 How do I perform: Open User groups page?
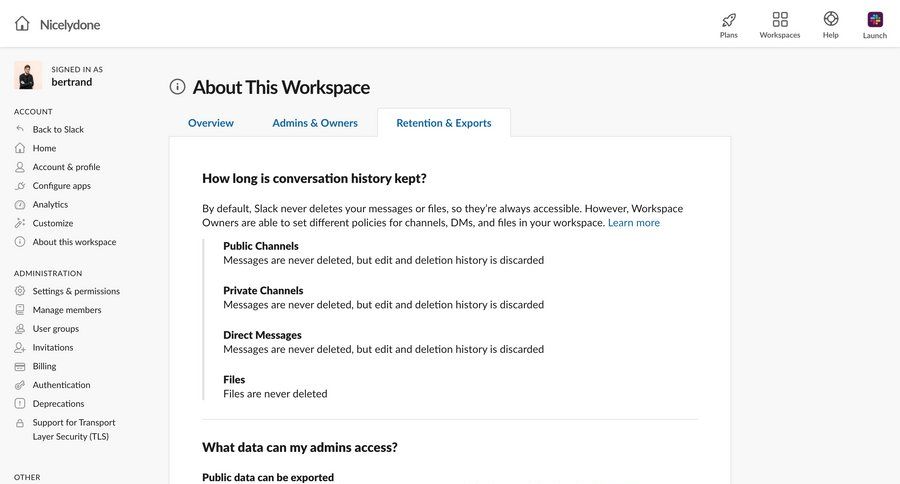(56, 329)
